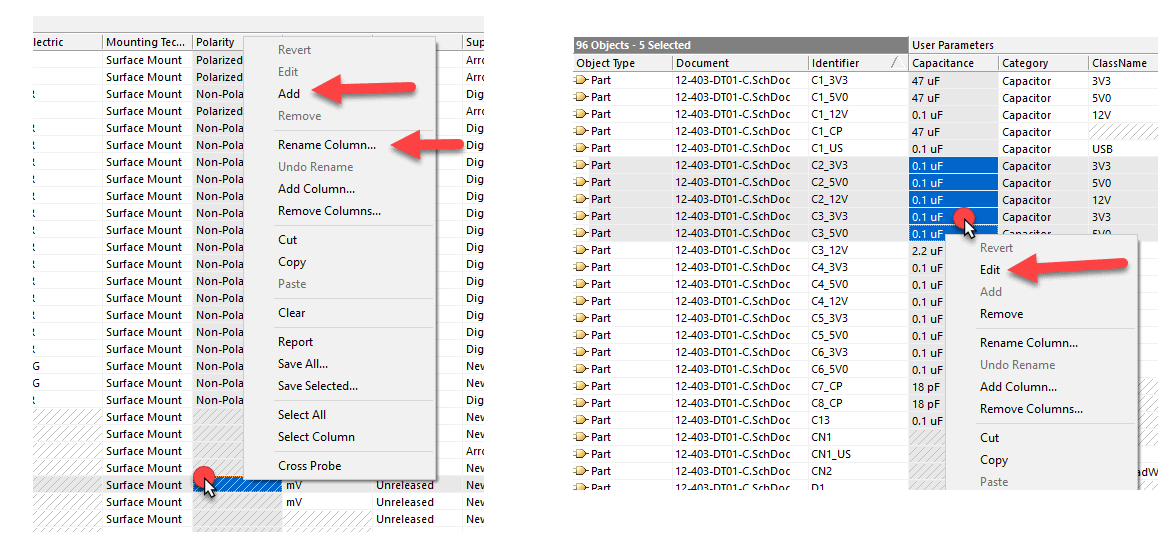Click the Part icon in the C13 row
The width and height of the screenshot is (1170, 550).
coord(581,421)
